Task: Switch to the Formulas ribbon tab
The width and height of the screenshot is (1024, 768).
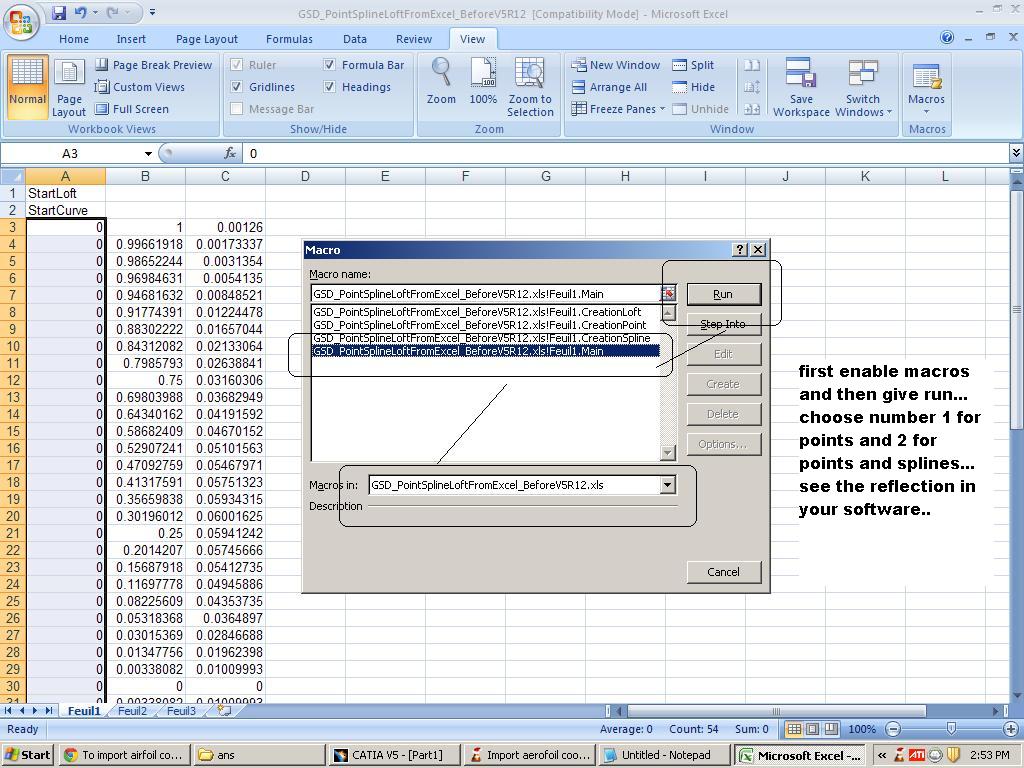Action: click(x=289, y=39)
